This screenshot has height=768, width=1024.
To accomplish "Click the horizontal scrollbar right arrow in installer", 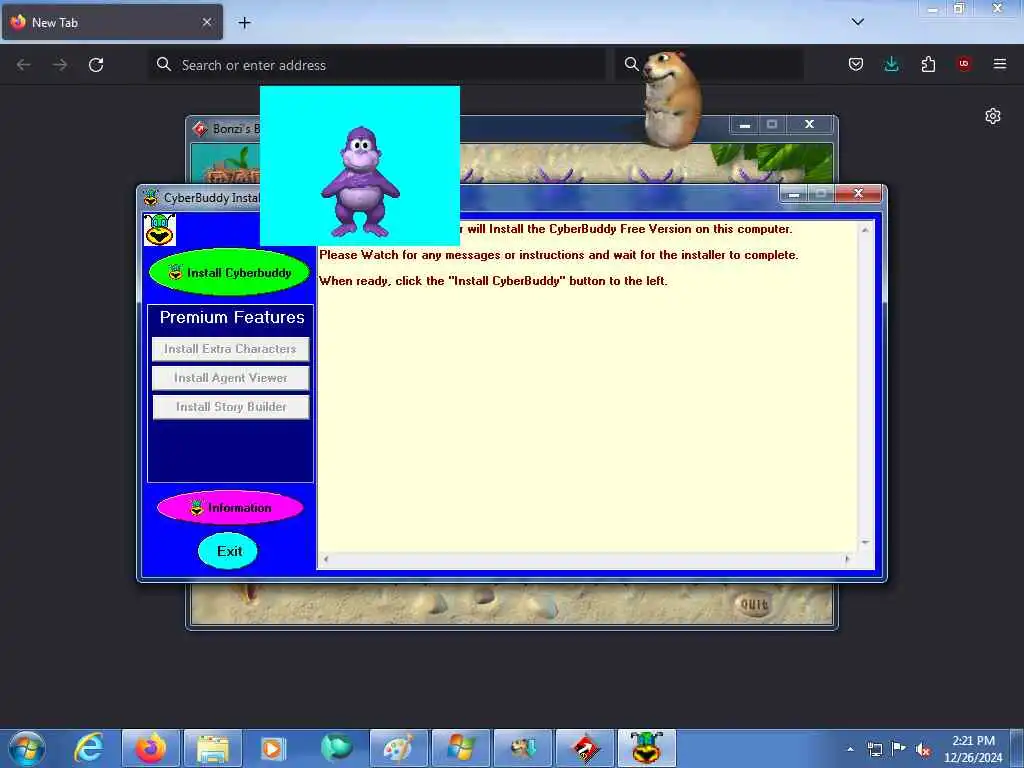I will click(x=848, y=559).
